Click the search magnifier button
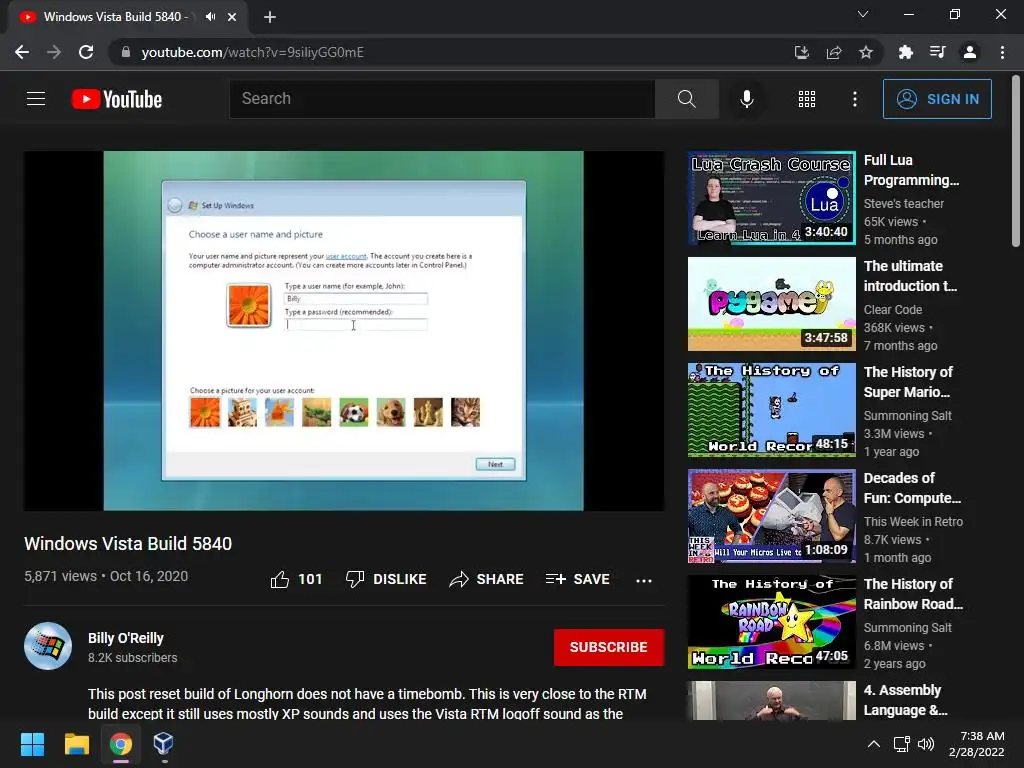 (686, 99)
